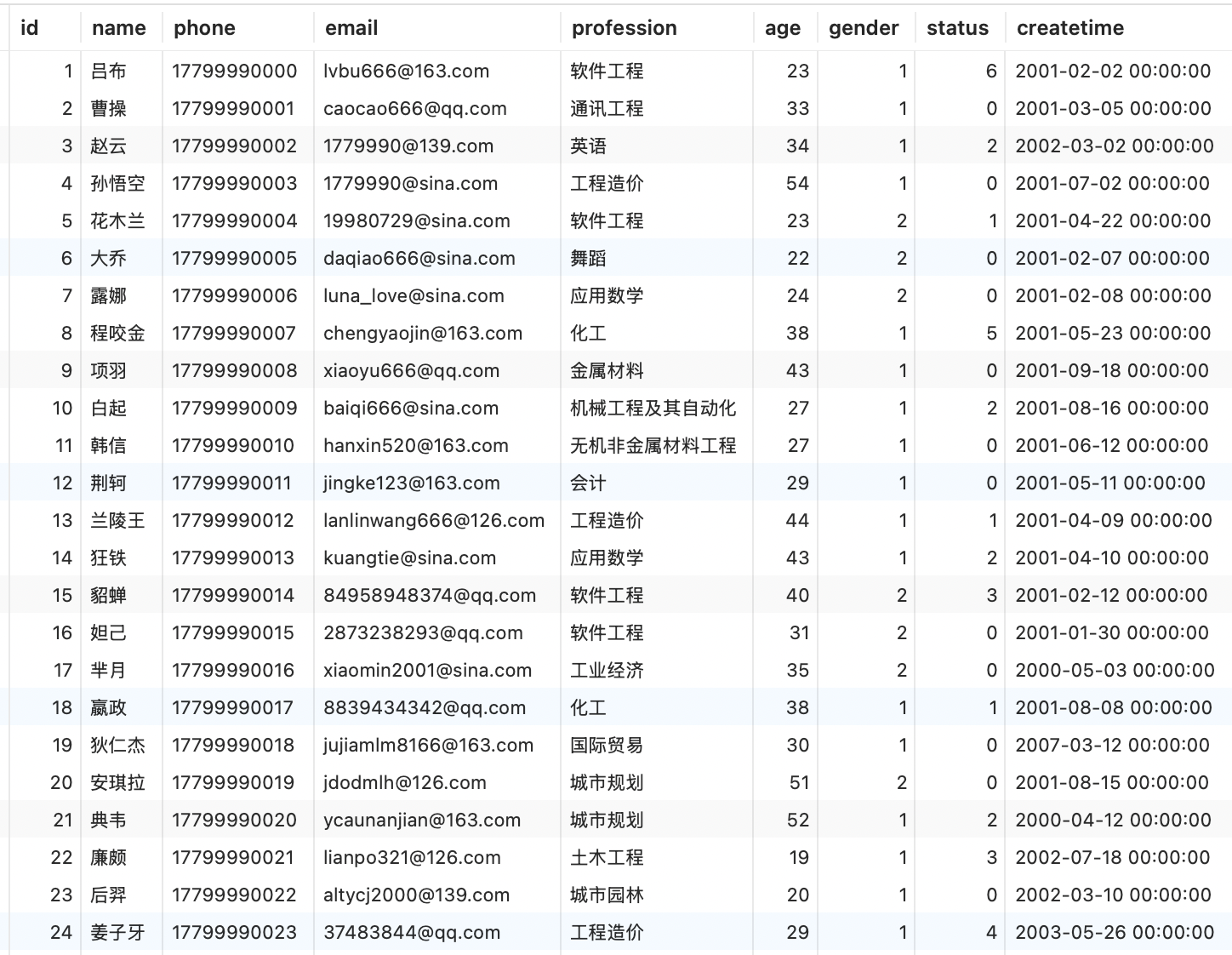This screenshot has height=955, width=1232.
Task: Select email 19980729@sina.com
Action: (x=417, y=221)
